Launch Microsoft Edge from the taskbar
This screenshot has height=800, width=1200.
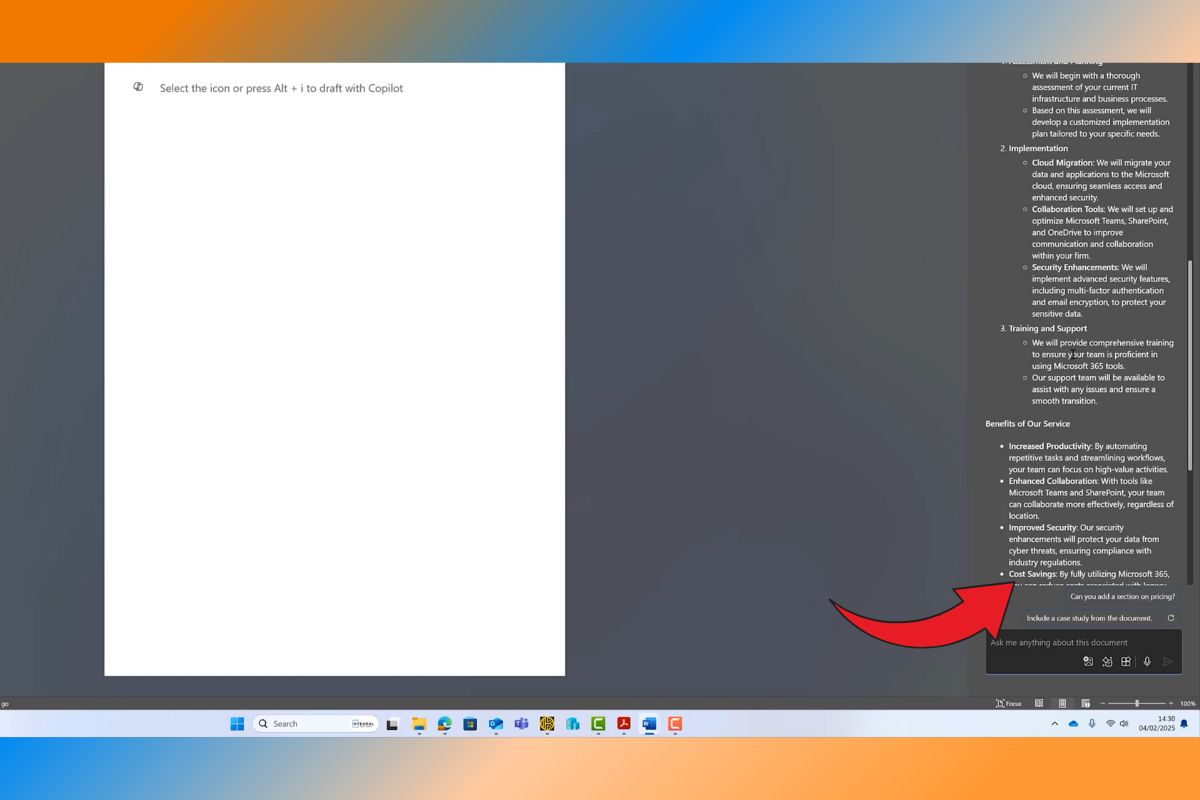[x=445, y=724]
